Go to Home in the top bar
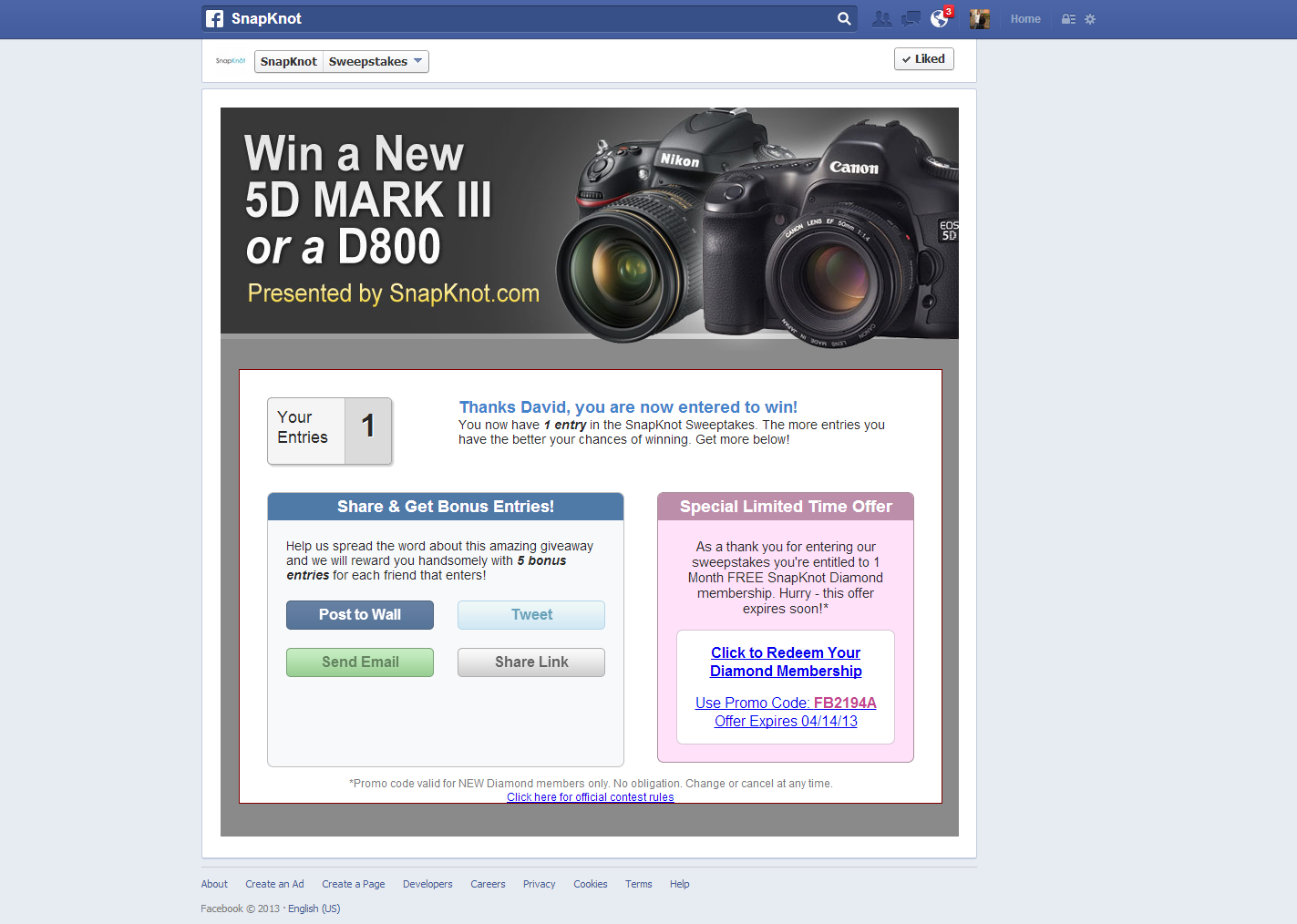Image resolution: width=1297 pixels, height=924 pixels. pos(1025,18)
